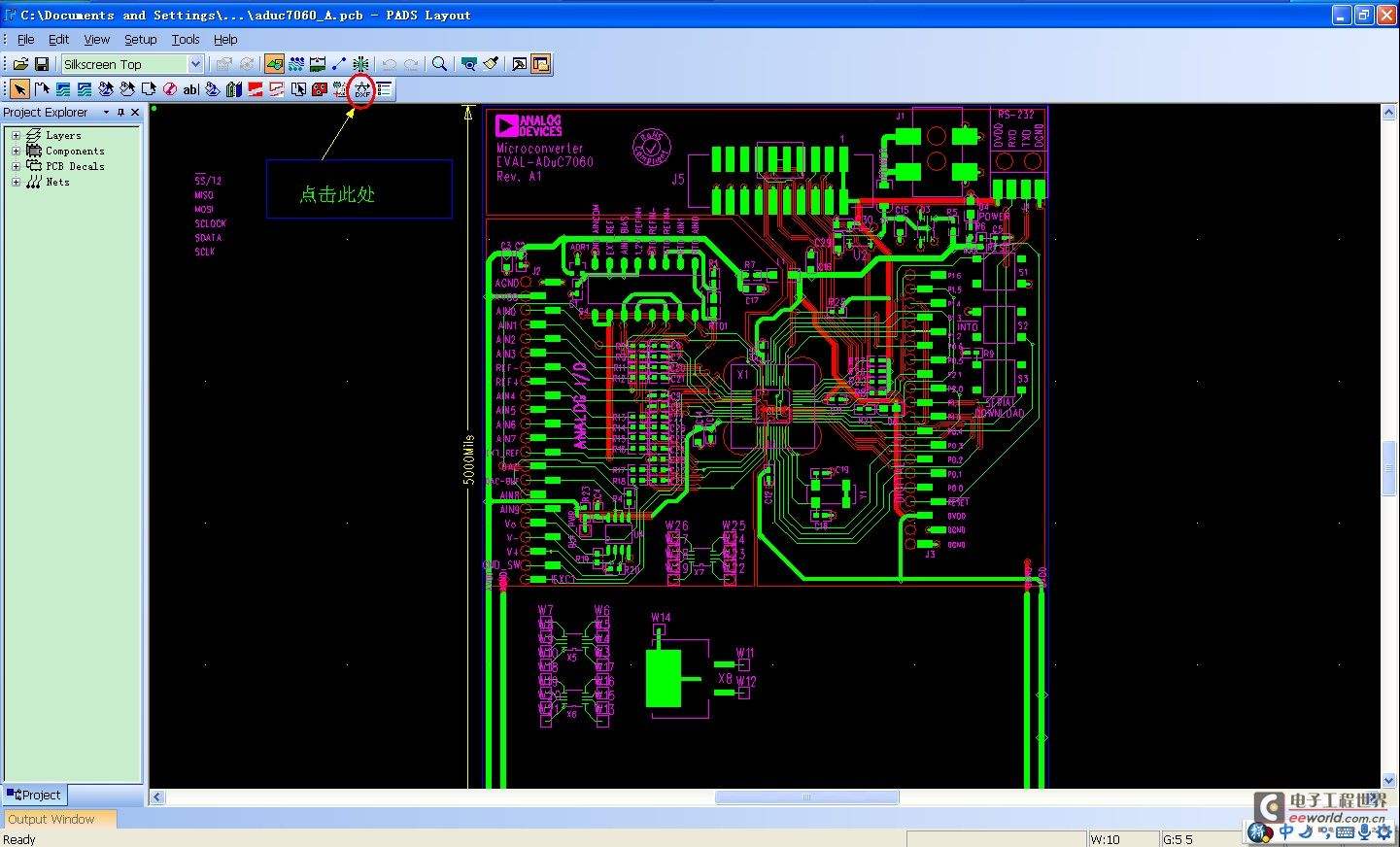
Task: Select the Plane Area tool
Action: [256, 89]
